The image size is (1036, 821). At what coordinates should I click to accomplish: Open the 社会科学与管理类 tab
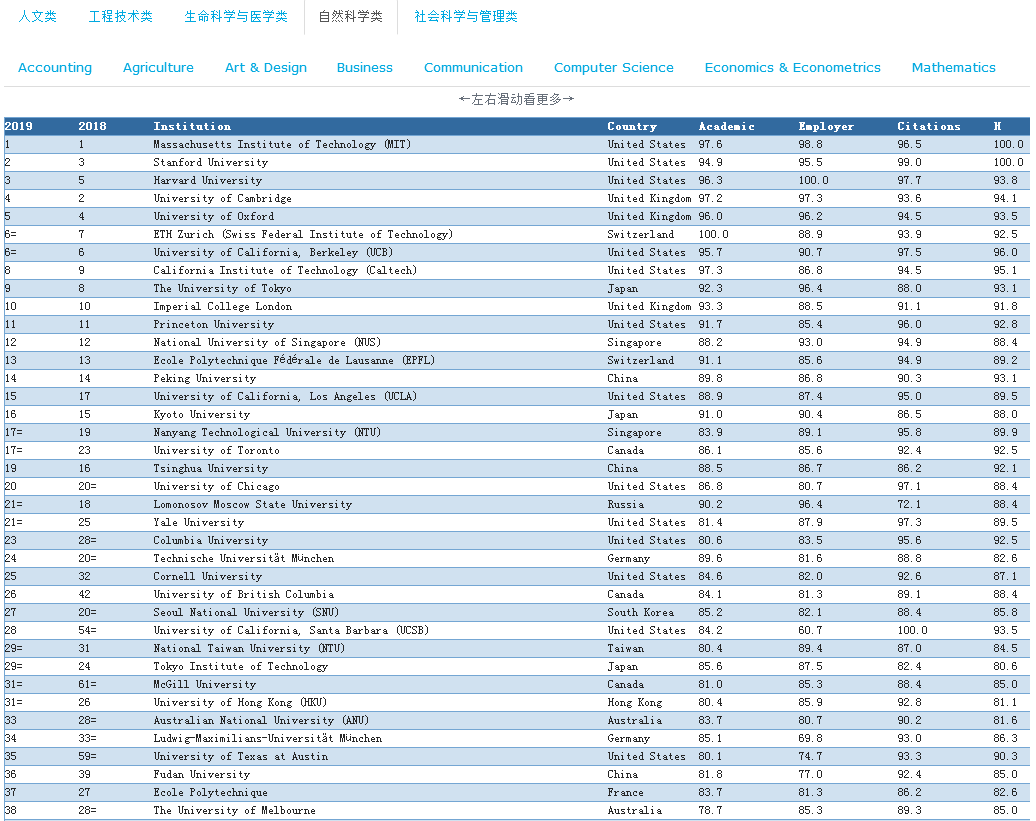coord(466,17)
